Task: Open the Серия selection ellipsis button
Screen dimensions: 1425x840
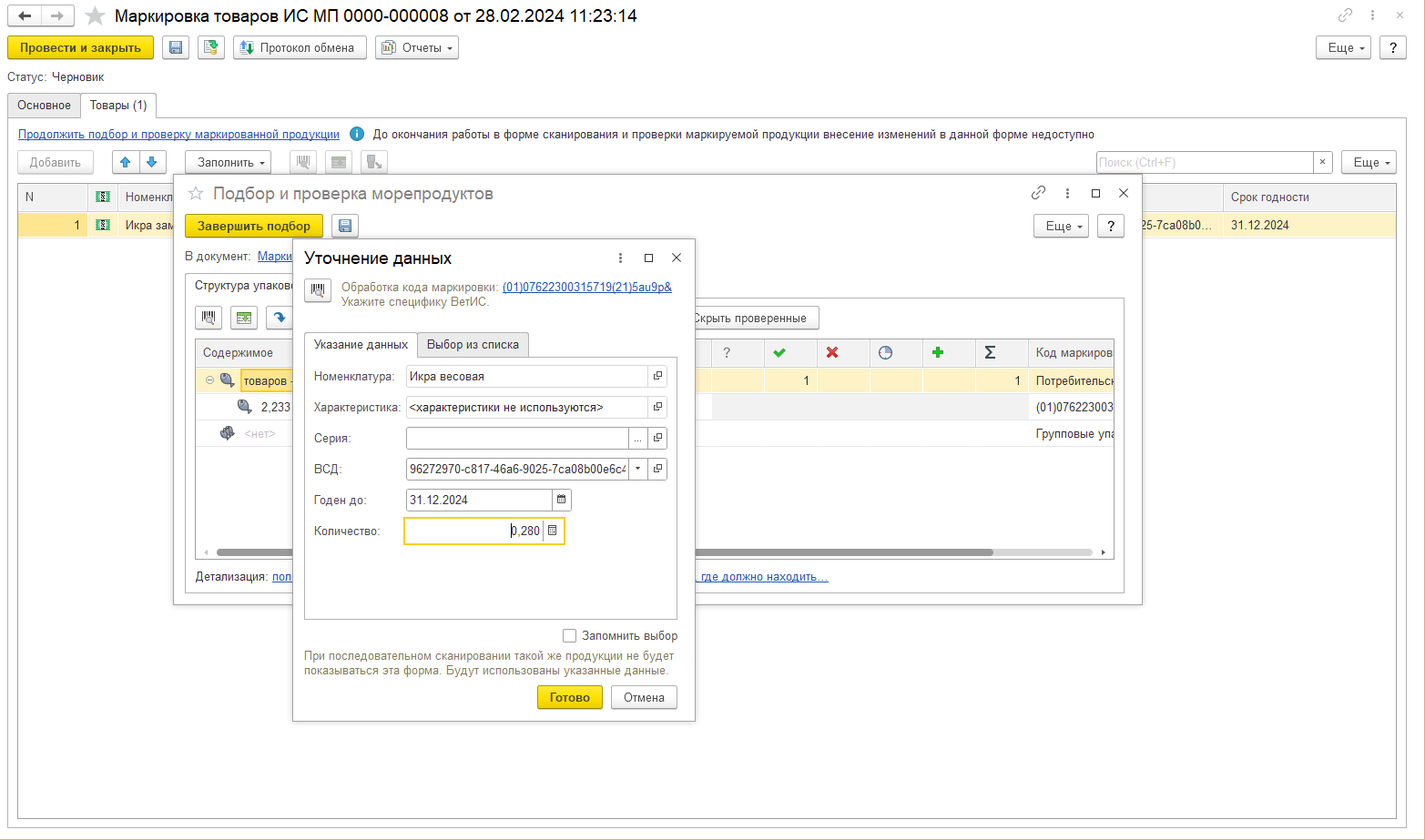Action: [x=637, y=438]
